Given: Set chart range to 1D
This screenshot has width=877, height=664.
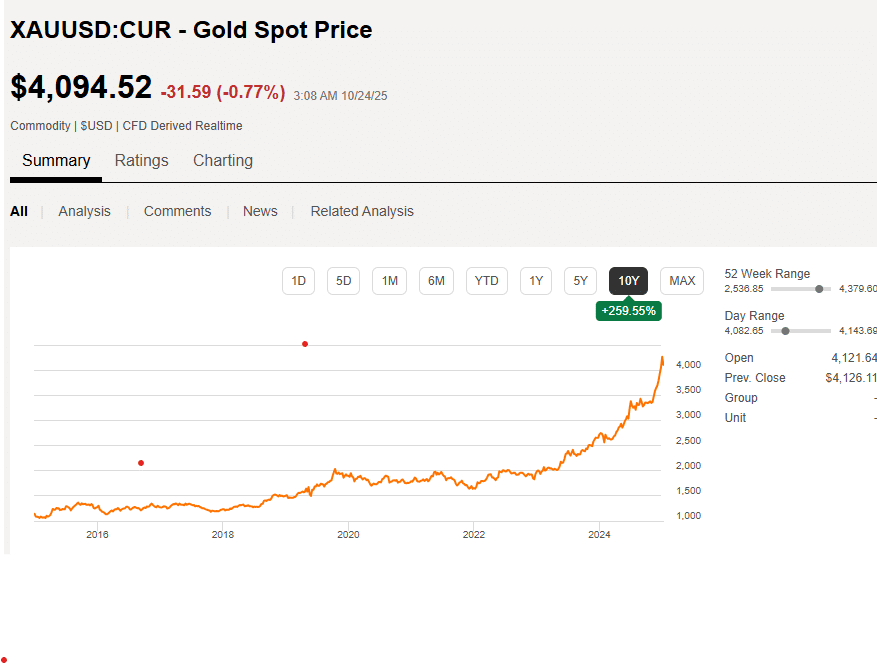Looking at the screenshot, I should coord(298,281).
